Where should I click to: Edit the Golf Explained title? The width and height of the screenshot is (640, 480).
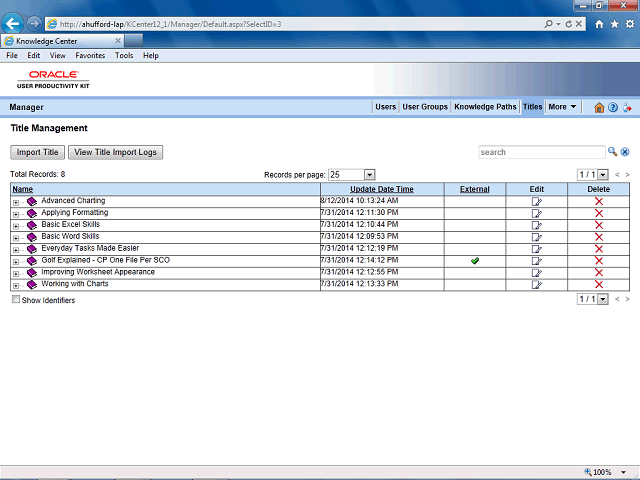[536, 260]
